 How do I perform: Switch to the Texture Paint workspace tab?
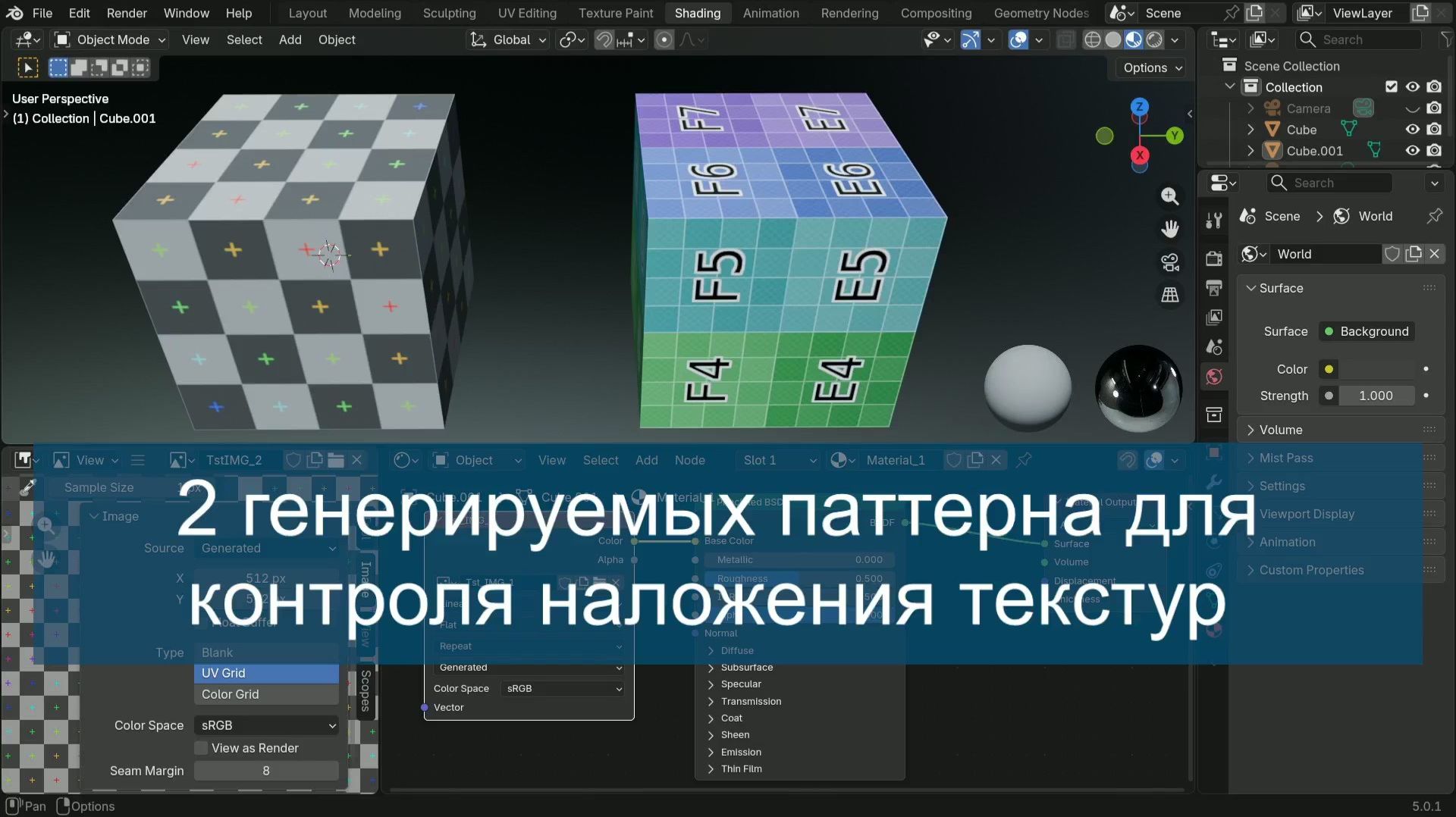616,13
